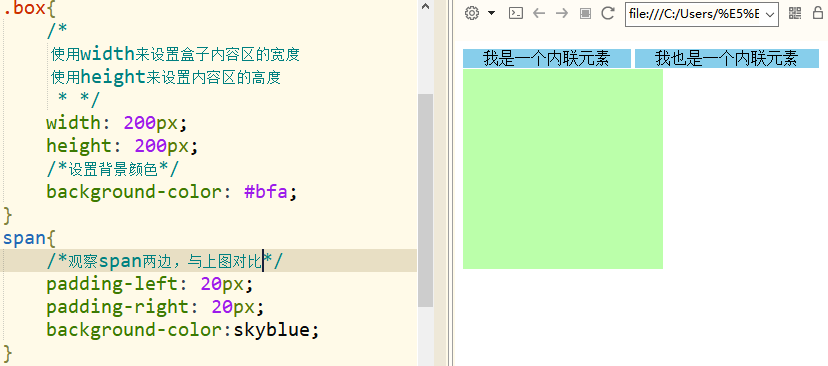Viewport: 828px width, 366px height.
Task: Go back in the preview browser
Action: coord(539,13)
